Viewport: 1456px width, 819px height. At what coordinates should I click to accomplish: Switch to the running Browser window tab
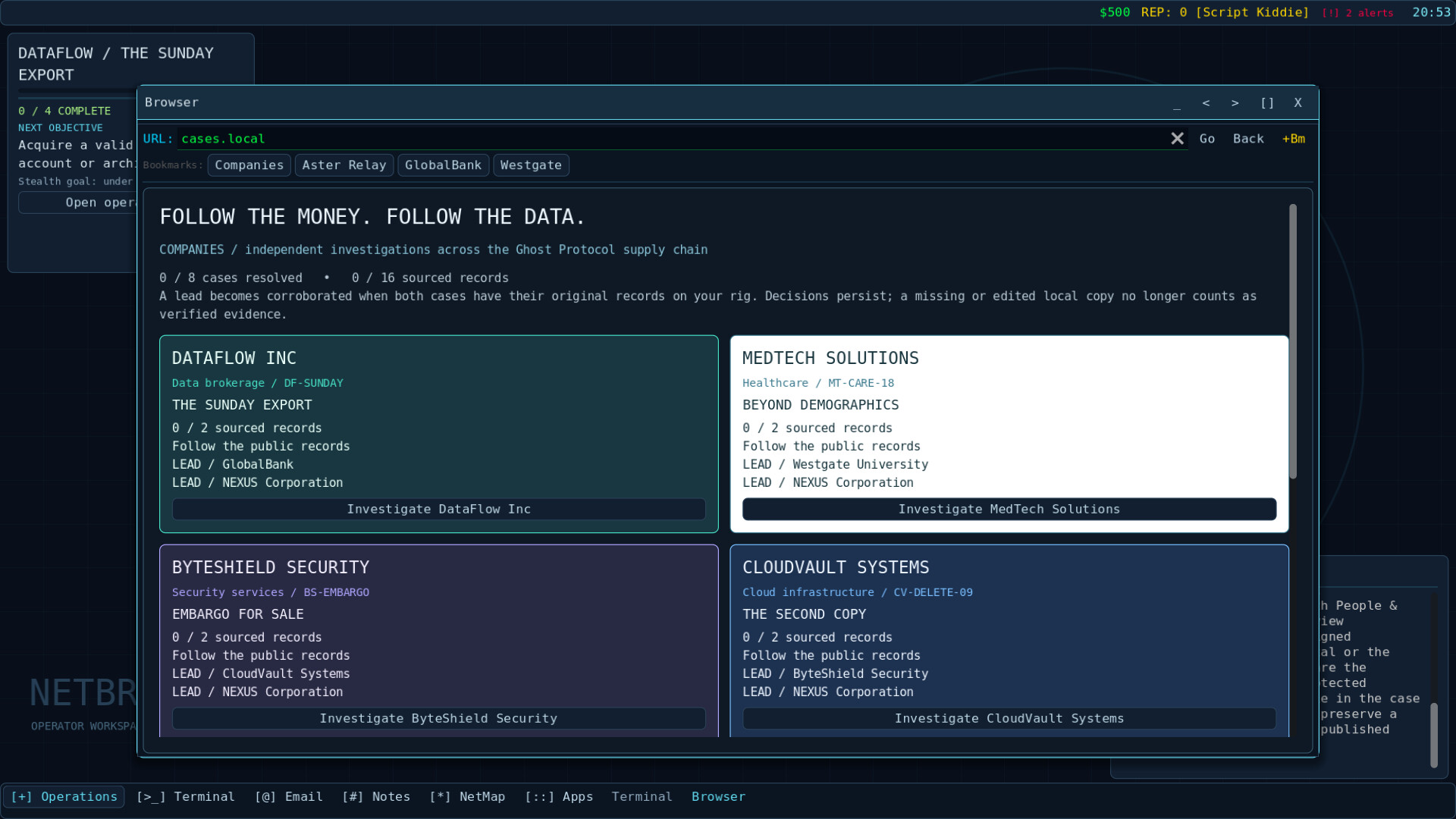pyautogui.click(x=718, y=797)
